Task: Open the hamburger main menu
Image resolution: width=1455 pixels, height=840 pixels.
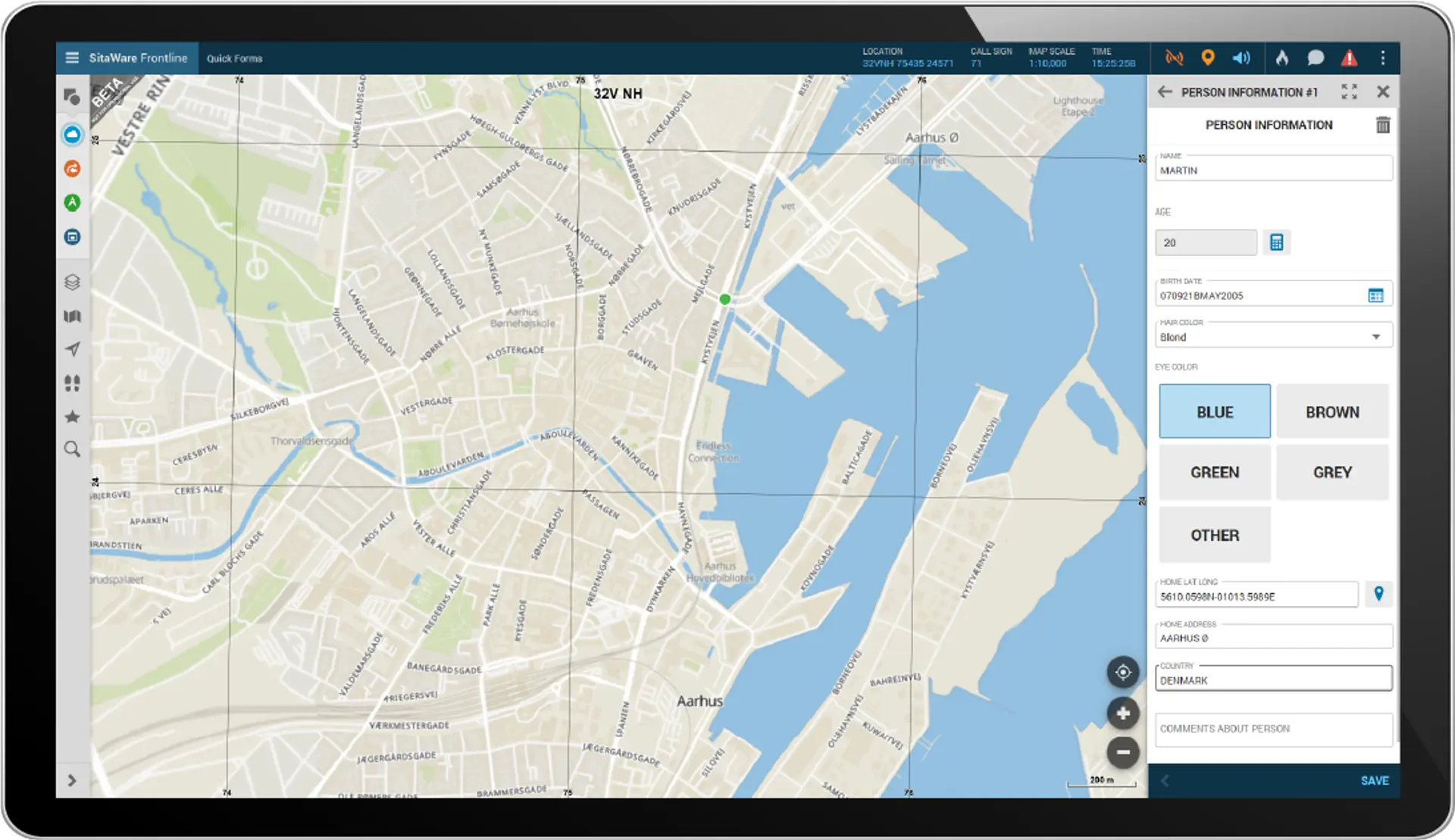Action: coord(72,58)
